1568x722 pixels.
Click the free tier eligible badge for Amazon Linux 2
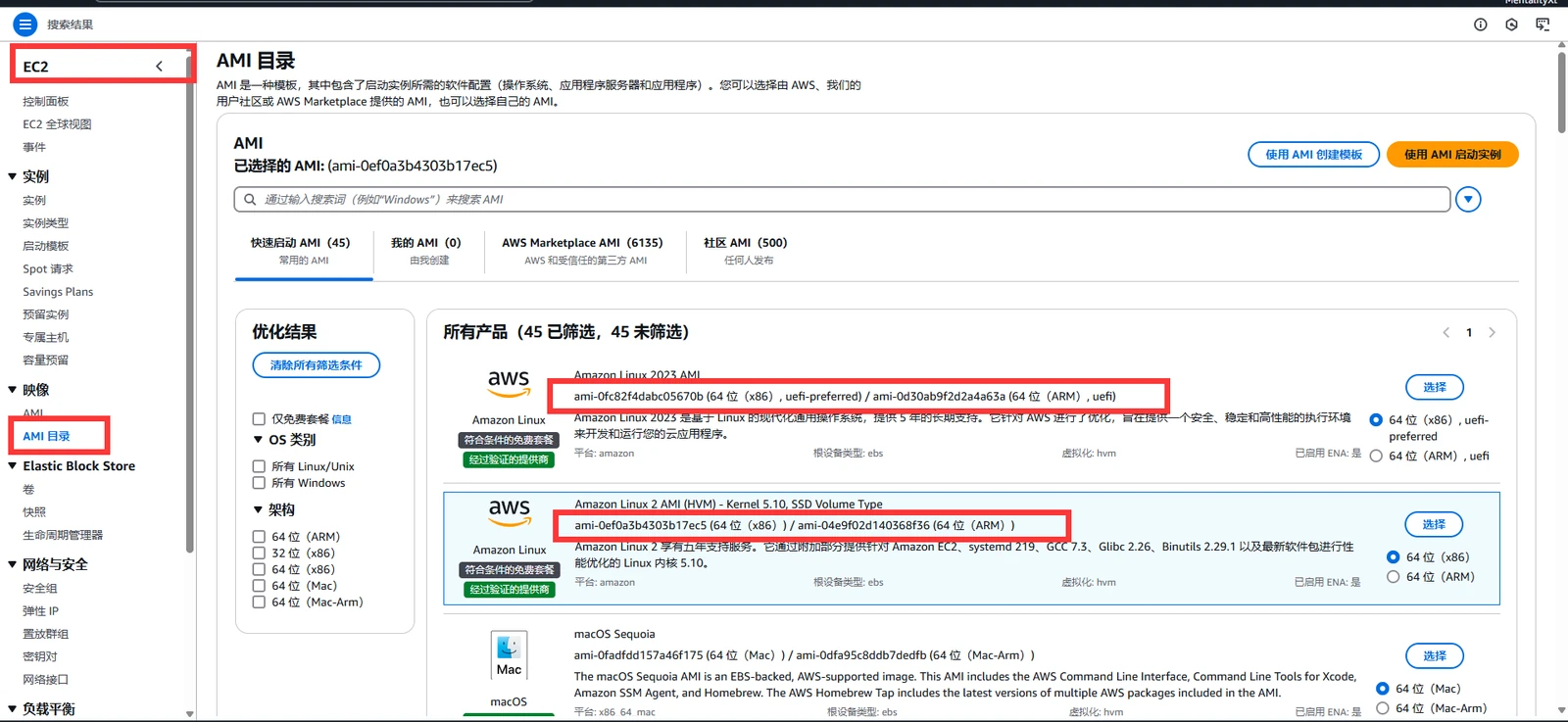point(510,569)
